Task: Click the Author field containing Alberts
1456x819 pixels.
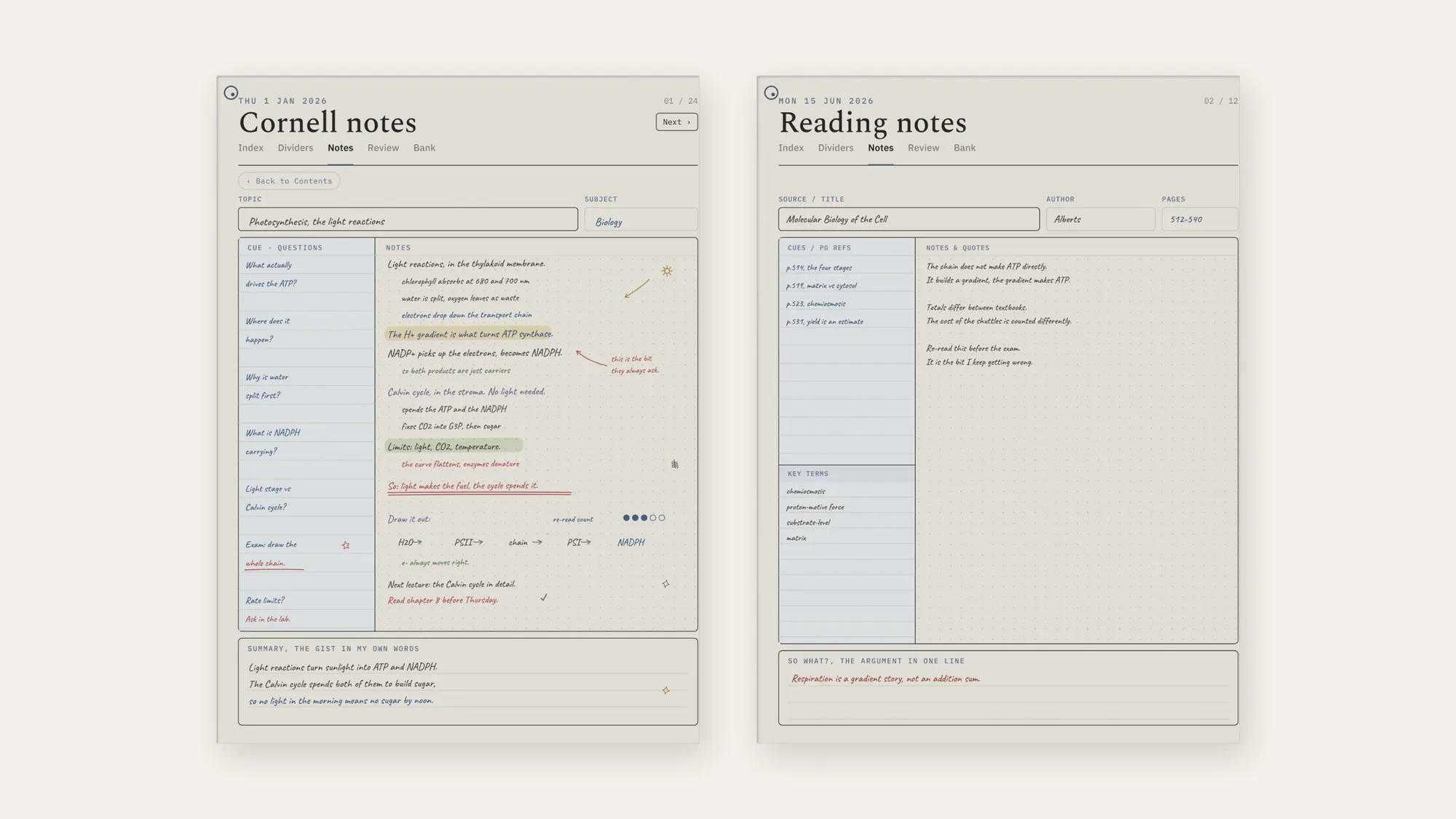Action: [x=1101, y=219]
